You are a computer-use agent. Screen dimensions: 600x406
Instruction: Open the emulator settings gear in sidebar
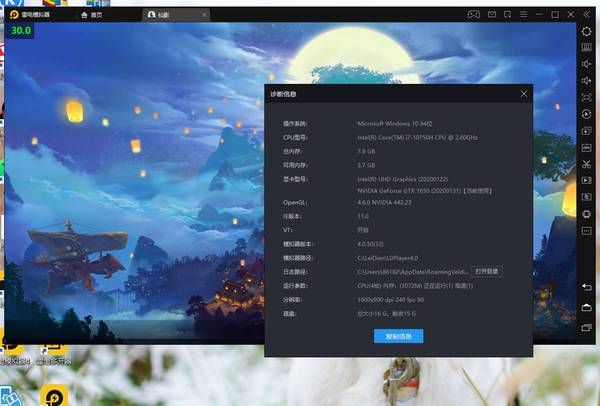(x=586, y=31)
